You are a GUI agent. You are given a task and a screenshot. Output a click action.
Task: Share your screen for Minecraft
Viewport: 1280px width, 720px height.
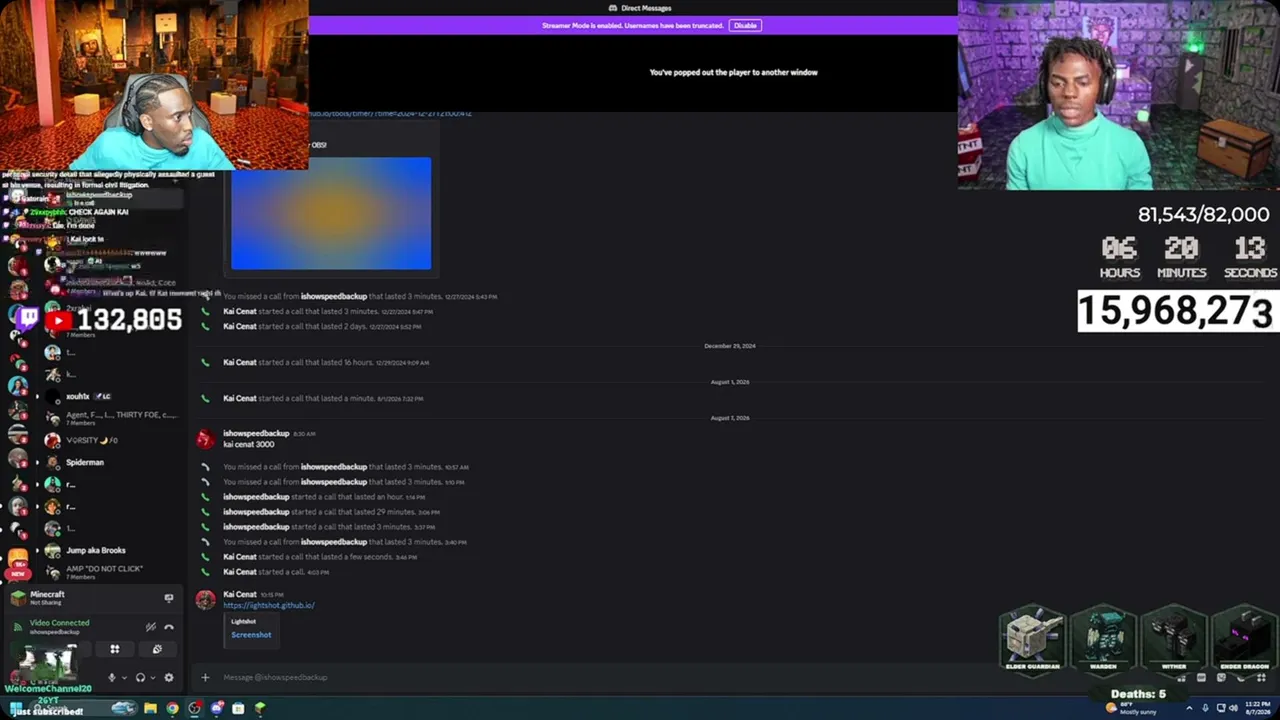point(169,598)
